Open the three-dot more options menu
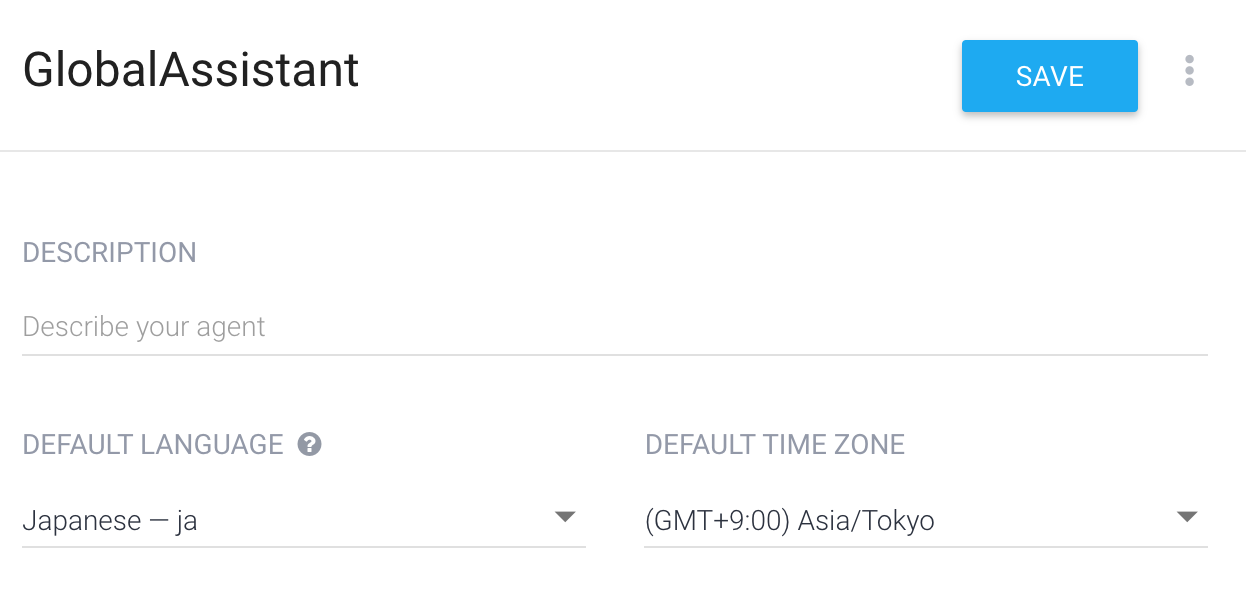The image size is (1246, 598). point(1189,71)
